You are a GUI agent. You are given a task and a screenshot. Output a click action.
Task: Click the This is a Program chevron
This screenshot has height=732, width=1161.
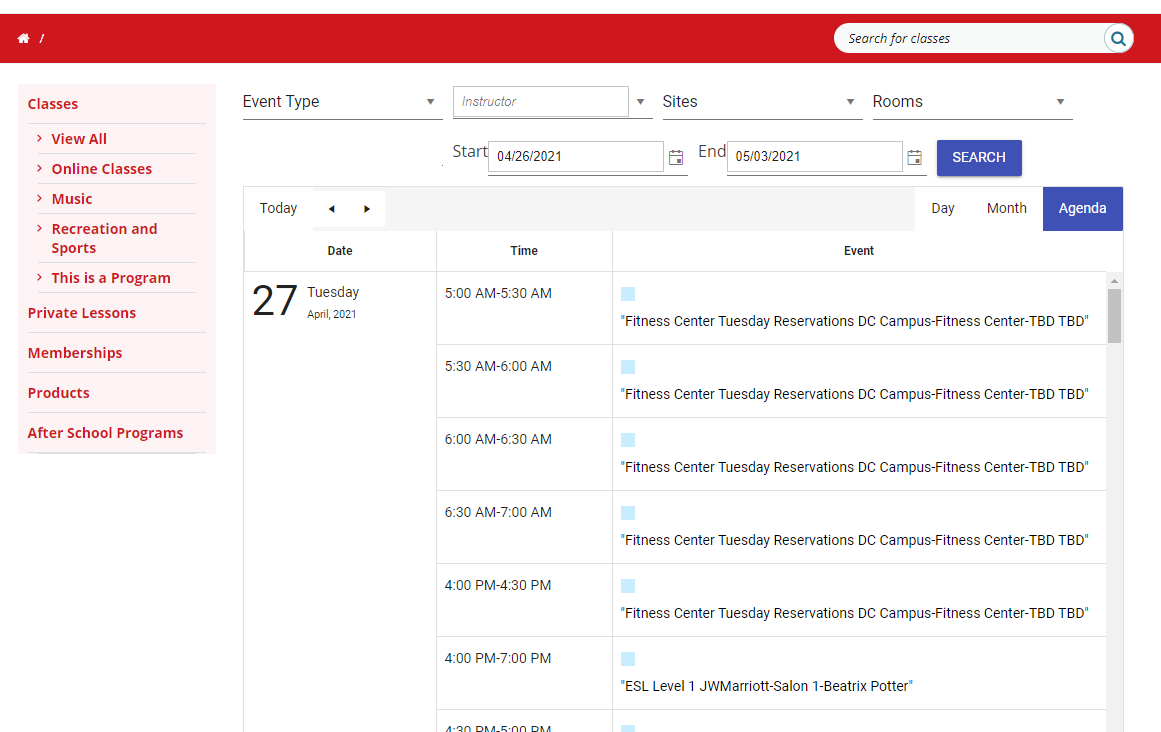click(39, 278)
